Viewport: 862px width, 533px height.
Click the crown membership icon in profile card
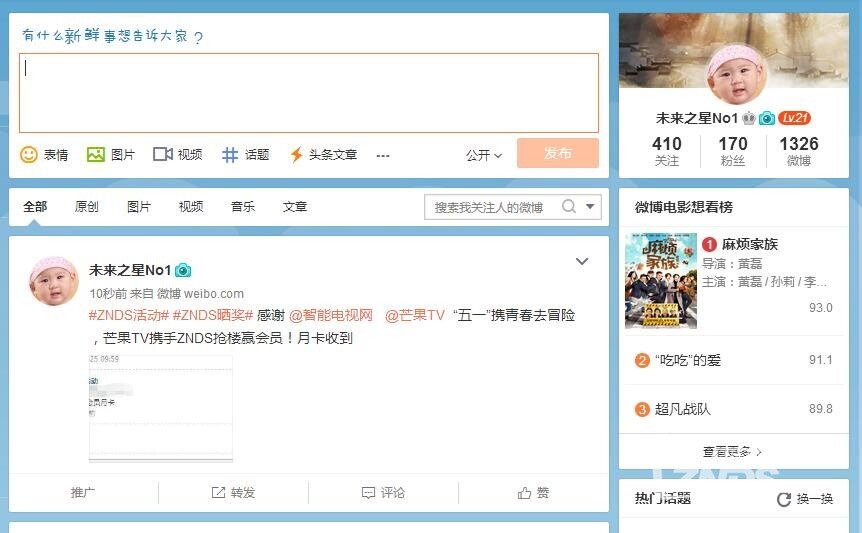tap(749, 118)
